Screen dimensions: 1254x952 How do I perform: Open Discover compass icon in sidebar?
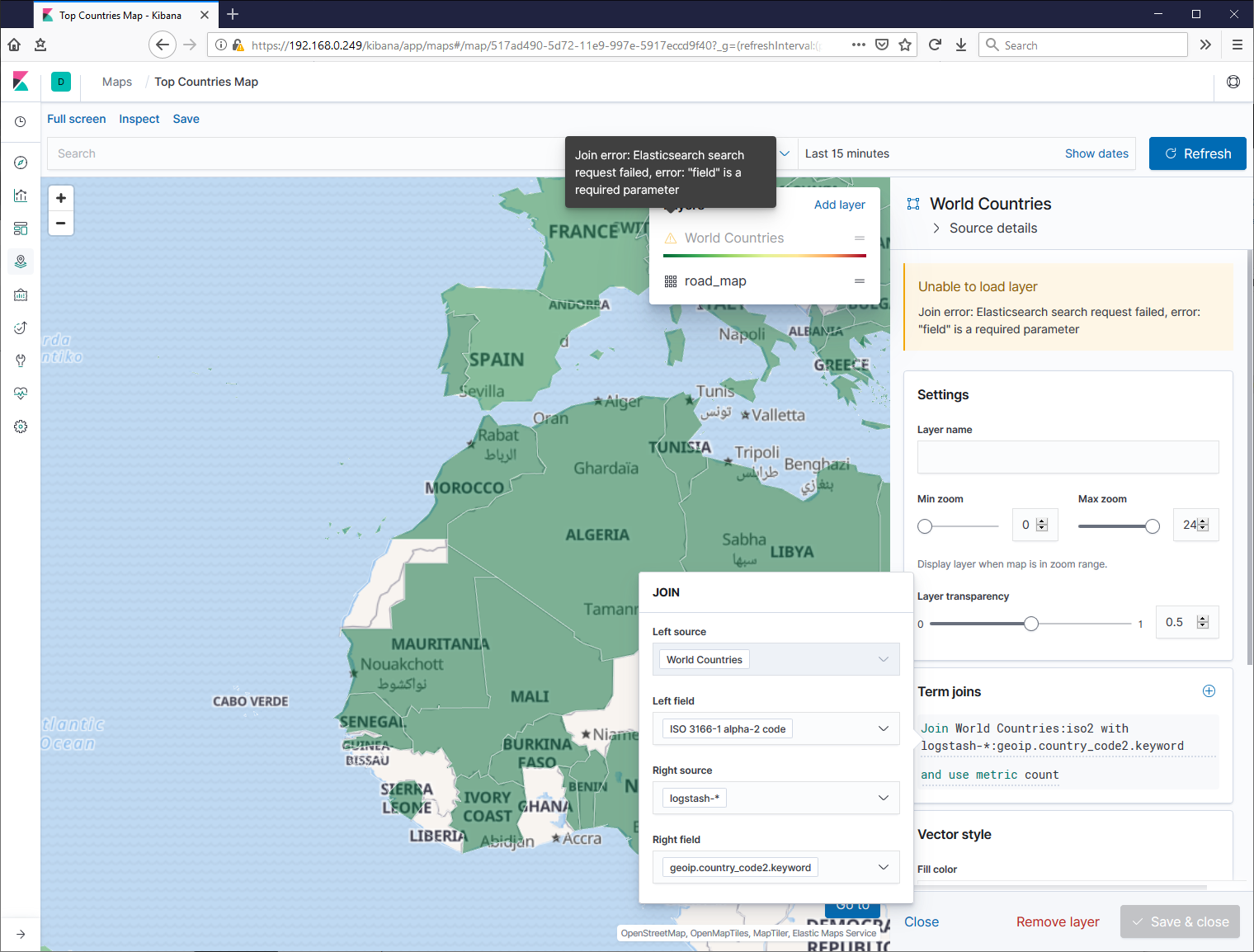tap(21, 163)
